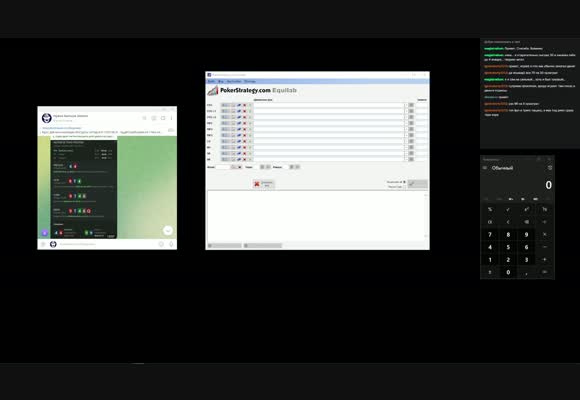Open the first menu in Equilab menu bar
This screenshot has width=580, height=400.
pos(211,81)
